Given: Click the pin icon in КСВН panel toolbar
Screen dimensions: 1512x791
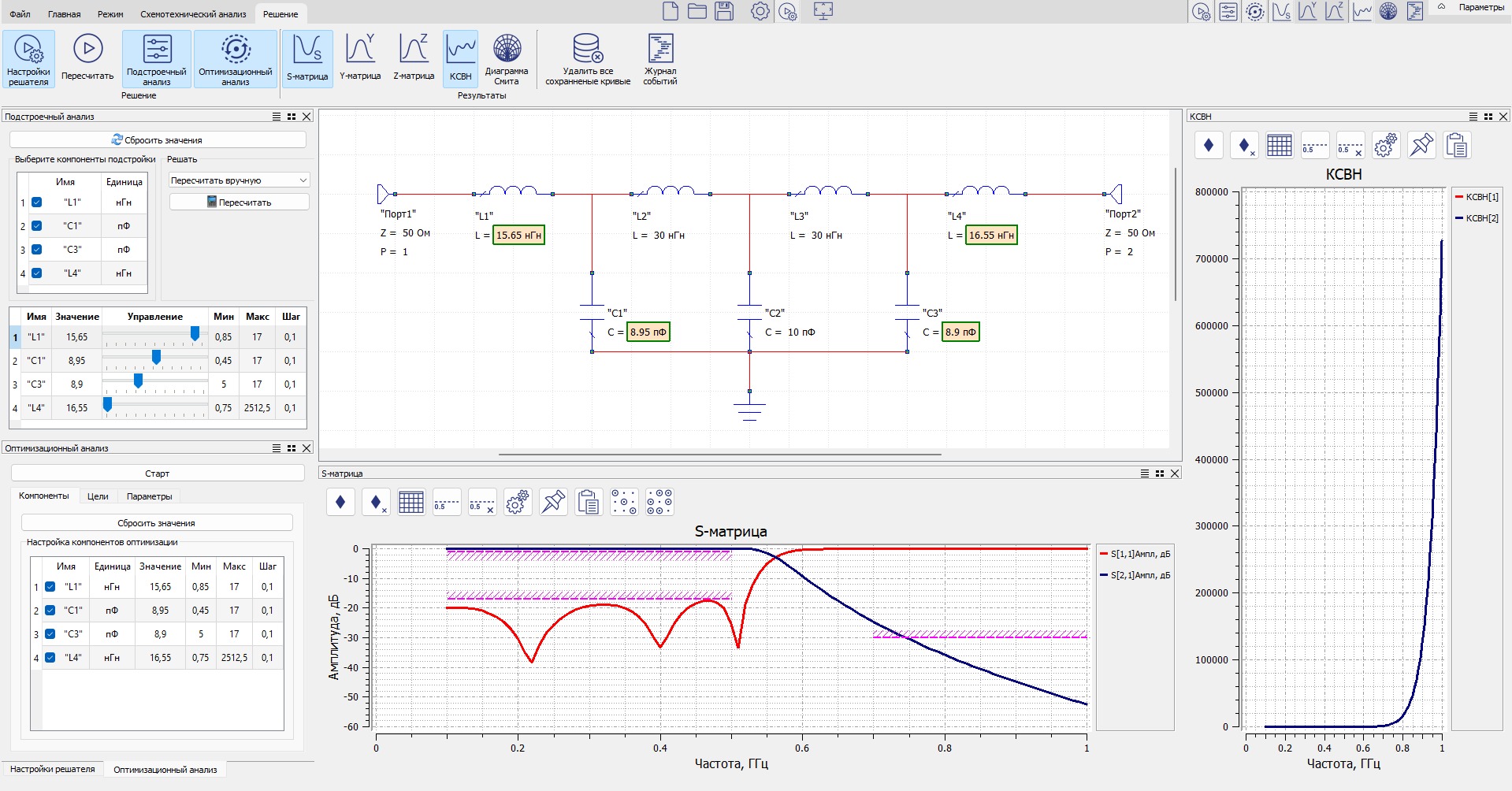Looking at the screenshot, I should click(1421, 146).
